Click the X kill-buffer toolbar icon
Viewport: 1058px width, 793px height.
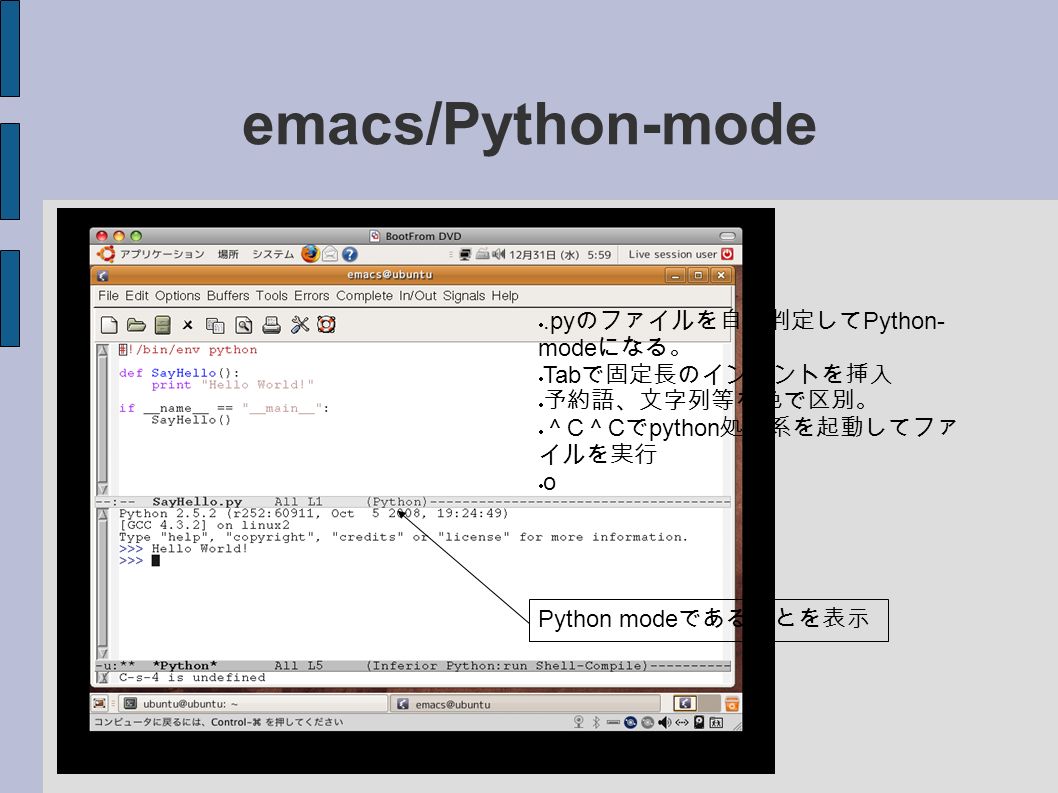click(x=188, y=325)
